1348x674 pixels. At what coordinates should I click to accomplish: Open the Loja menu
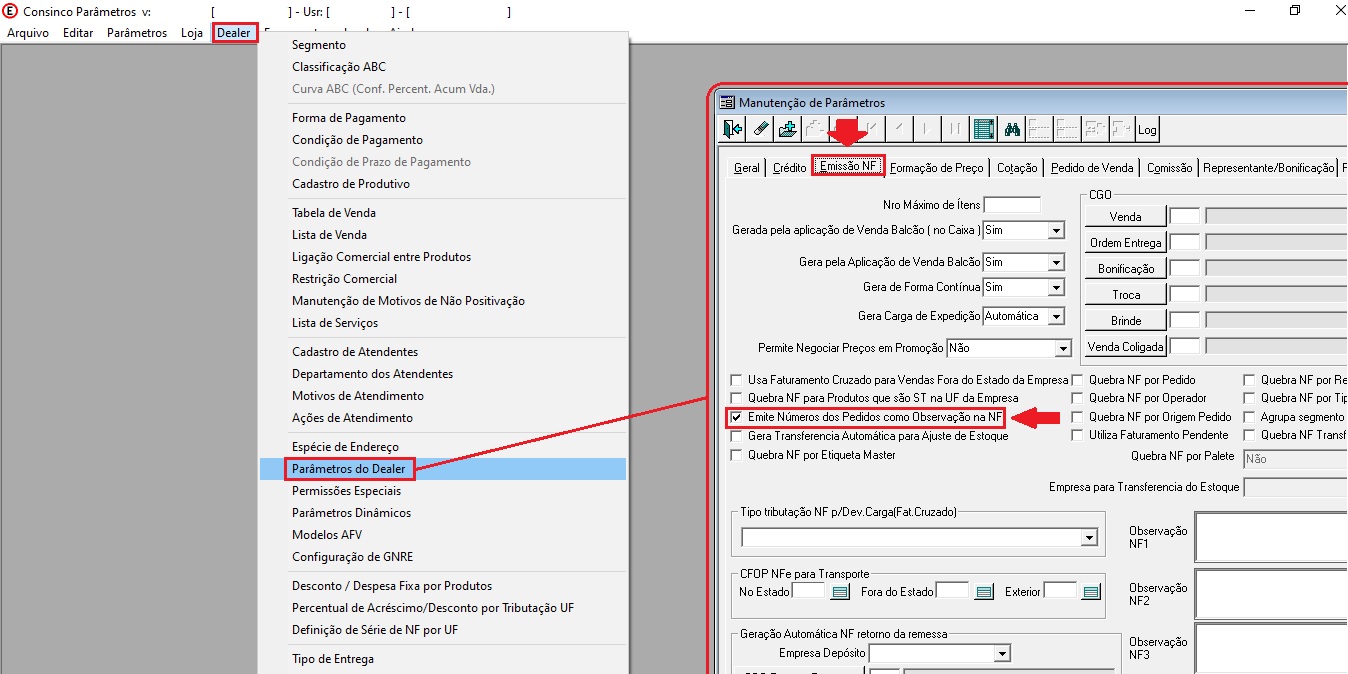click(x=192, y=33)
